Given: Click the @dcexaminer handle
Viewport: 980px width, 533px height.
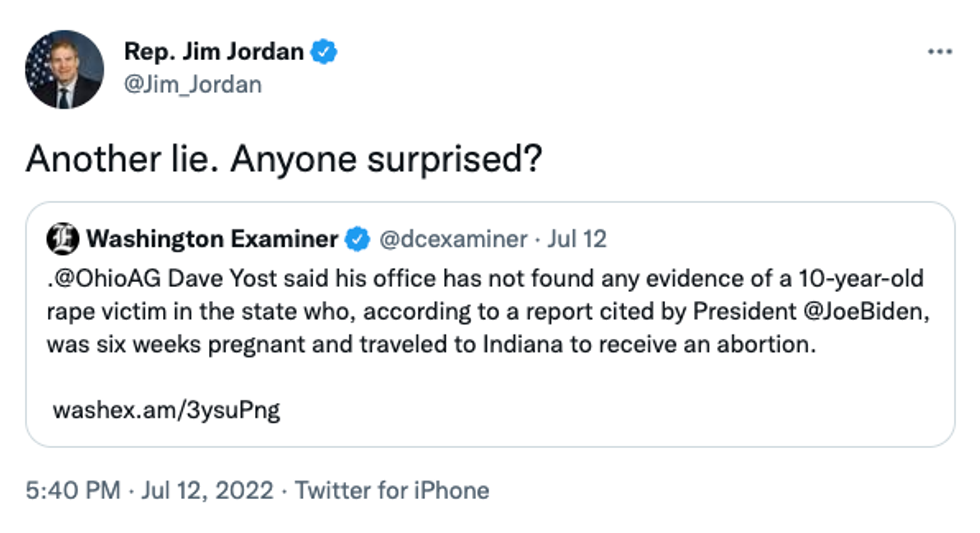Looking at the screenshot, I should click(x=450, y=239).
